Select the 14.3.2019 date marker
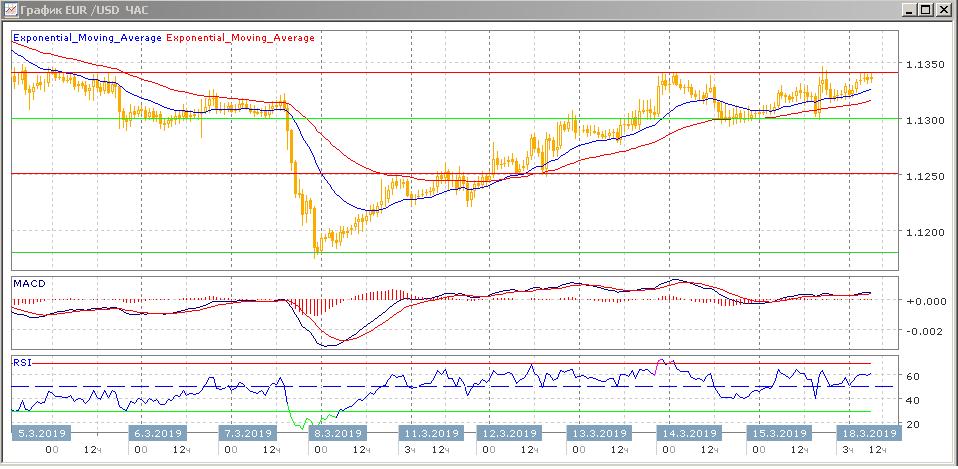Image resolution: width=958 pixels, height=469 pixels. point(690,434)
